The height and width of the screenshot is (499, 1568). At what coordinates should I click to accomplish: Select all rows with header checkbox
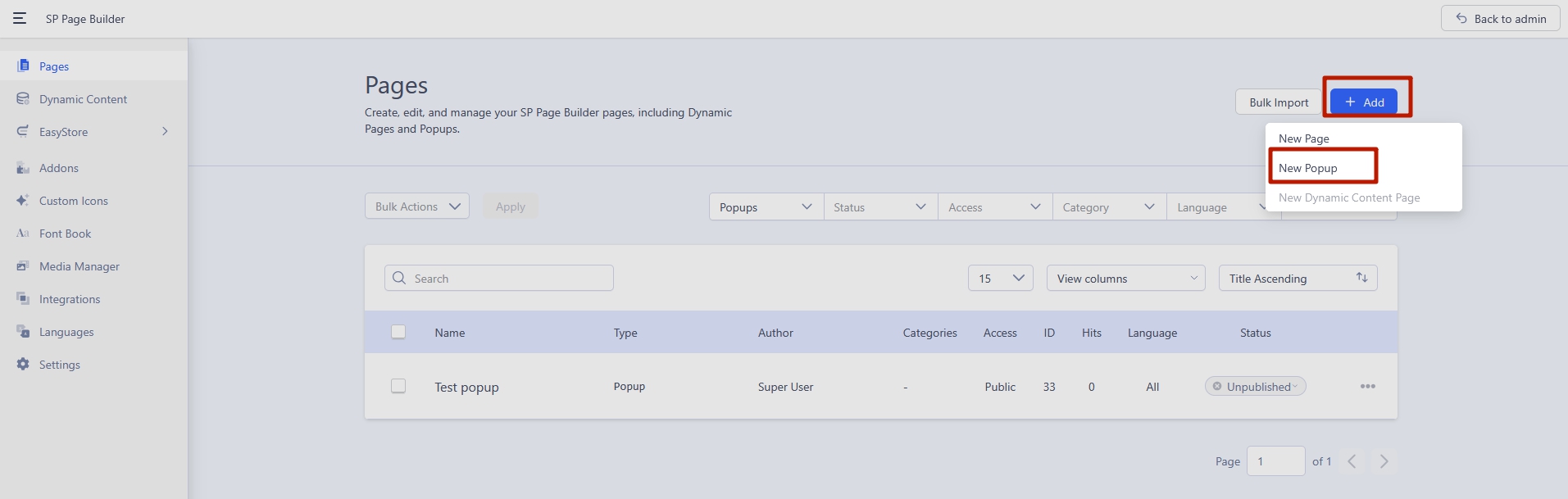pos(398,332)
